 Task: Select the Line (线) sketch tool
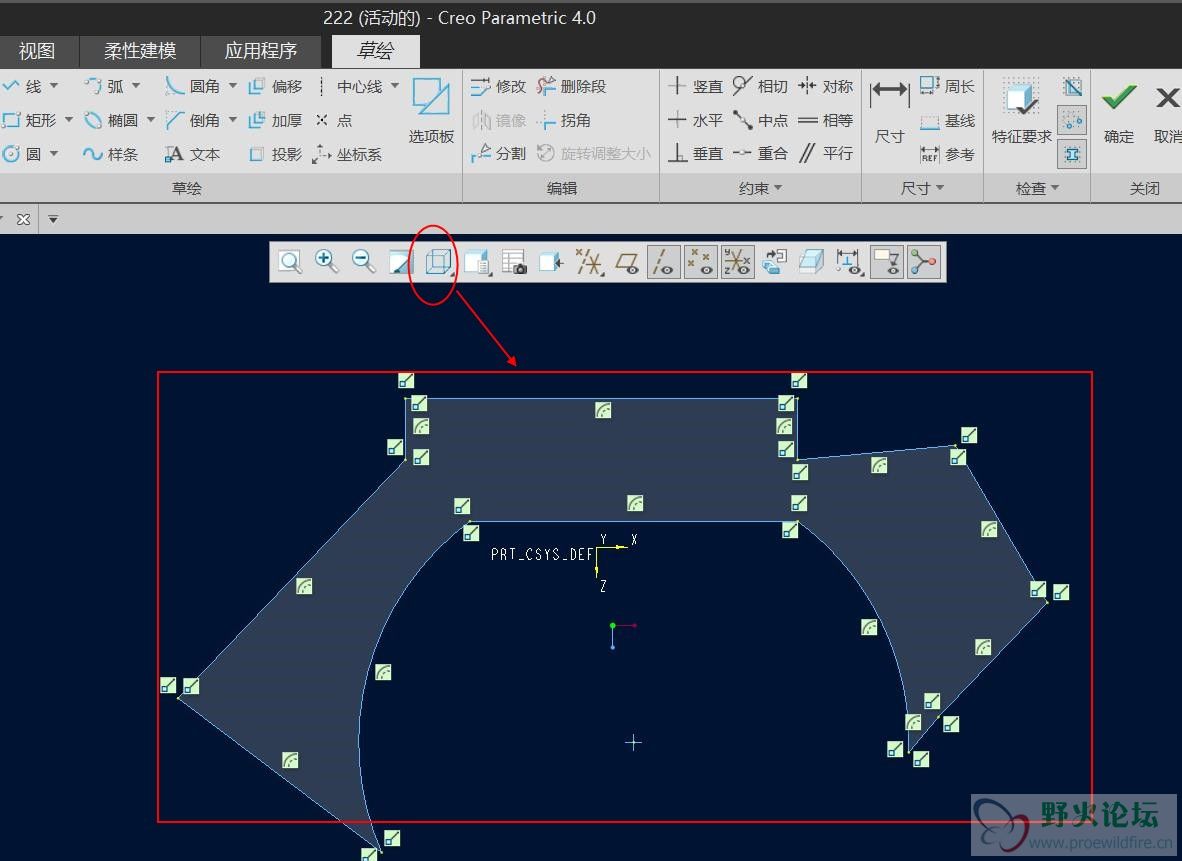[23, 87]
